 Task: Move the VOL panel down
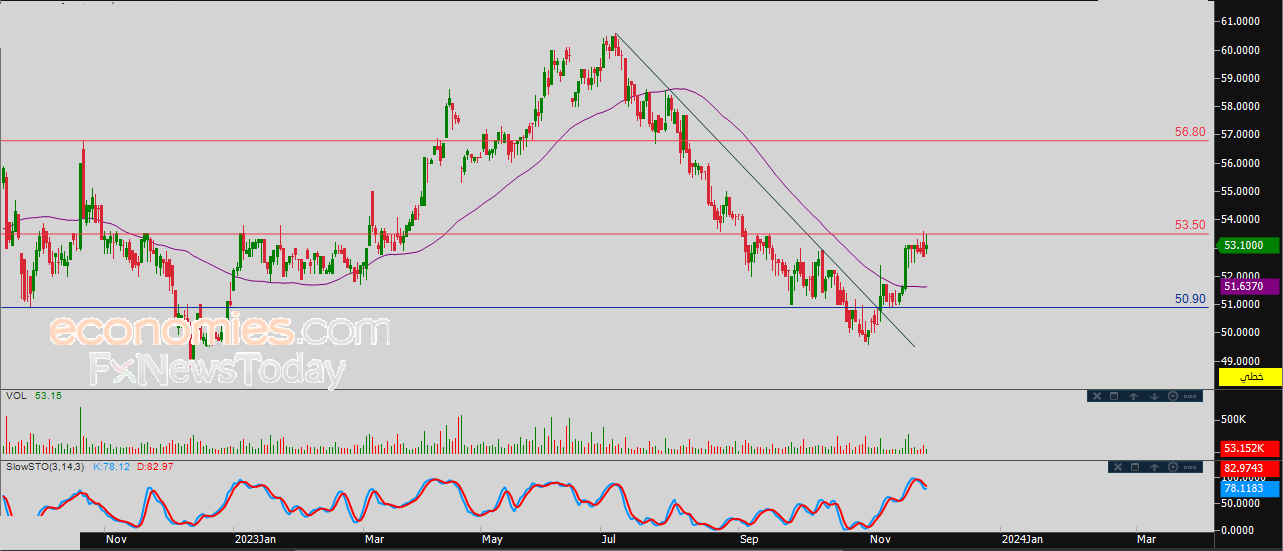(1154, 396)
